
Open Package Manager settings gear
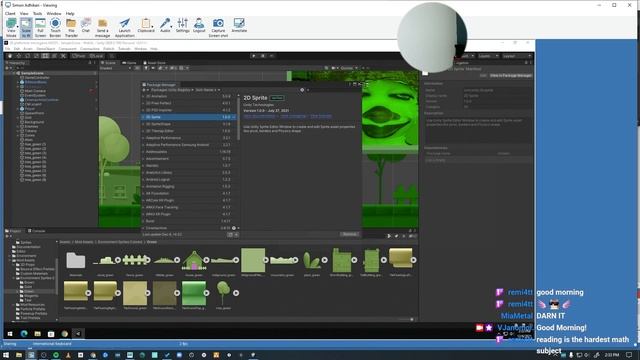(x=302, y=90)
